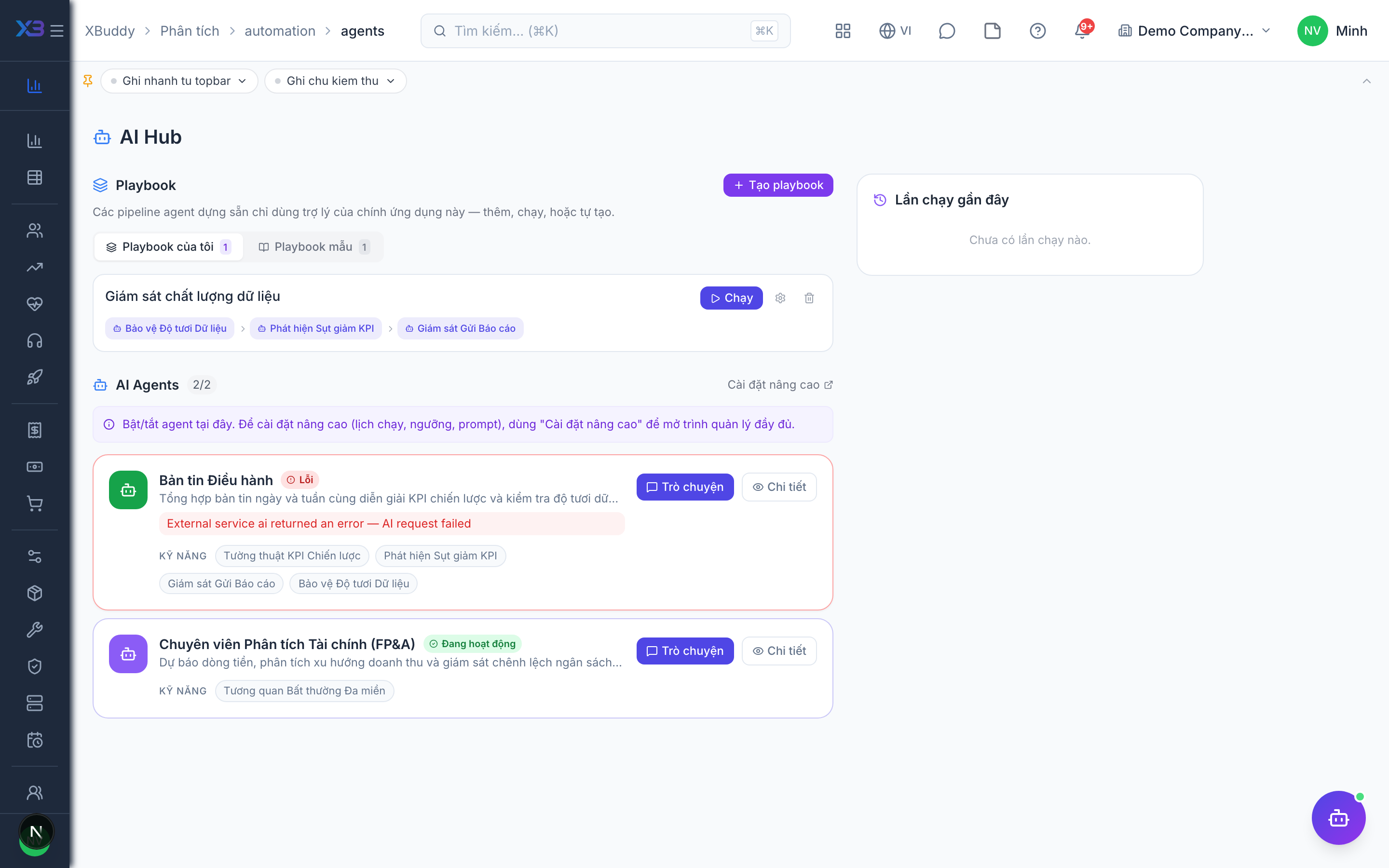The width and height of the screenshot is (1389, 868).
Task: Click the Tạo playbook button
Action: pos(778,185)
